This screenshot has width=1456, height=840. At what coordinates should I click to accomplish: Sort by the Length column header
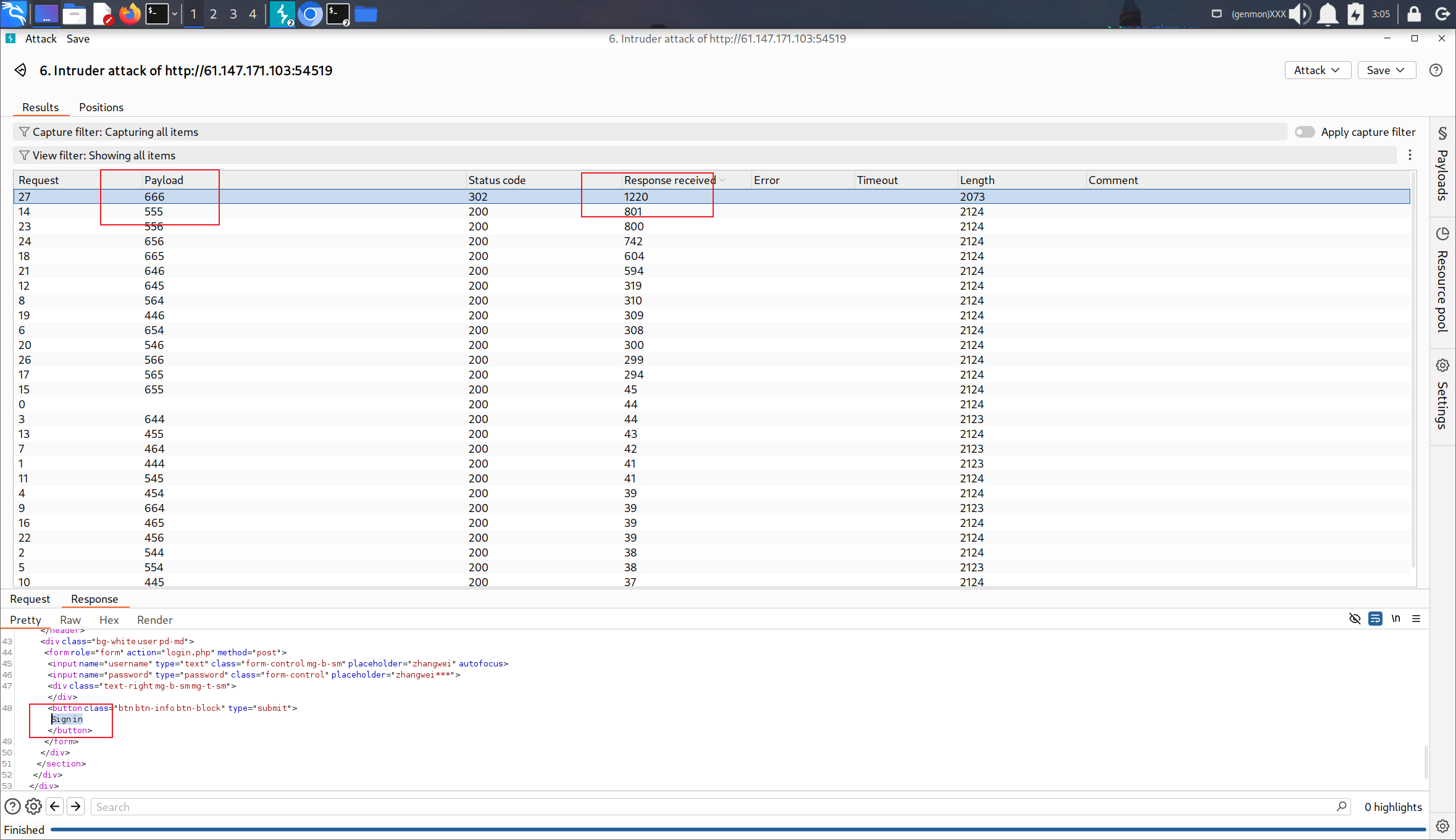[x=977, y=180]
